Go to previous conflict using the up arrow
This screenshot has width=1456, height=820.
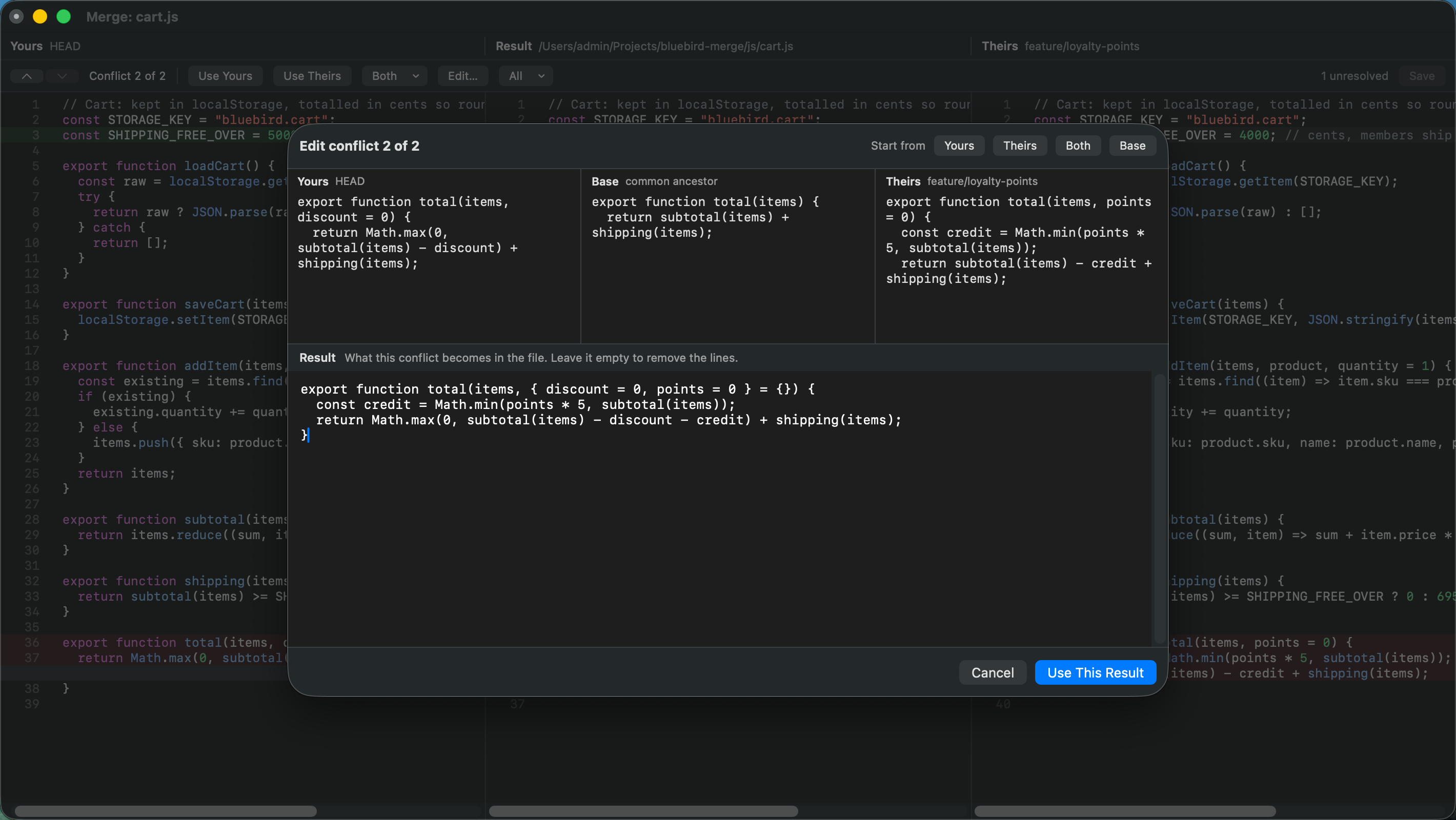[x=27, y=76]
